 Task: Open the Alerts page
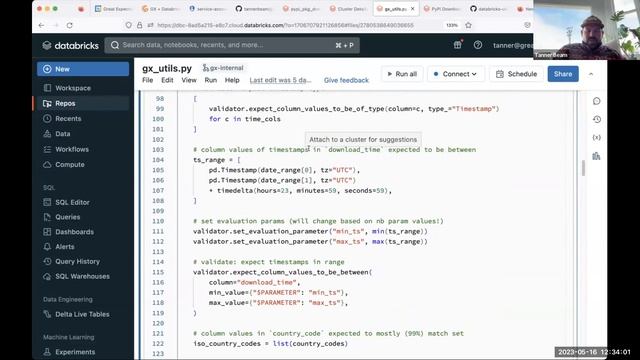64,247
